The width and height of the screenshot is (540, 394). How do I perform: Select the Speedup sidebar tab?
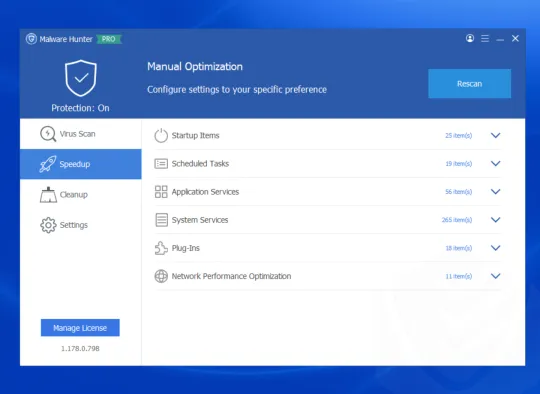click(x=81, y=164)
